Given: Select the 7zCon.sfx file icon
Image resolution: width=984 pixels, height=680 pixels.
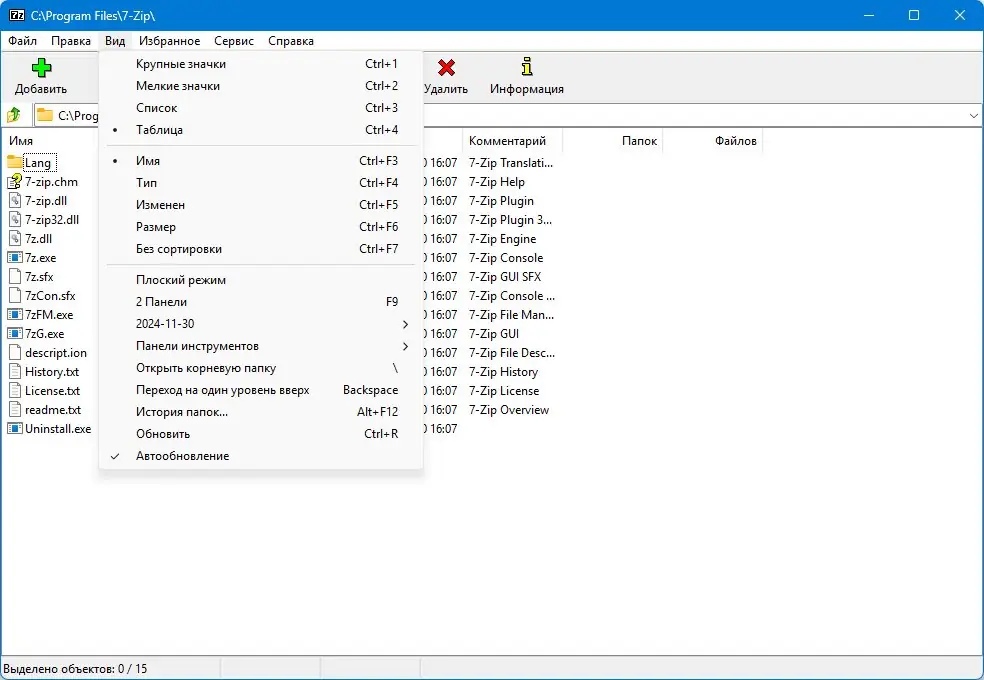Looking at the screenshot, I should tap(14, 295).
